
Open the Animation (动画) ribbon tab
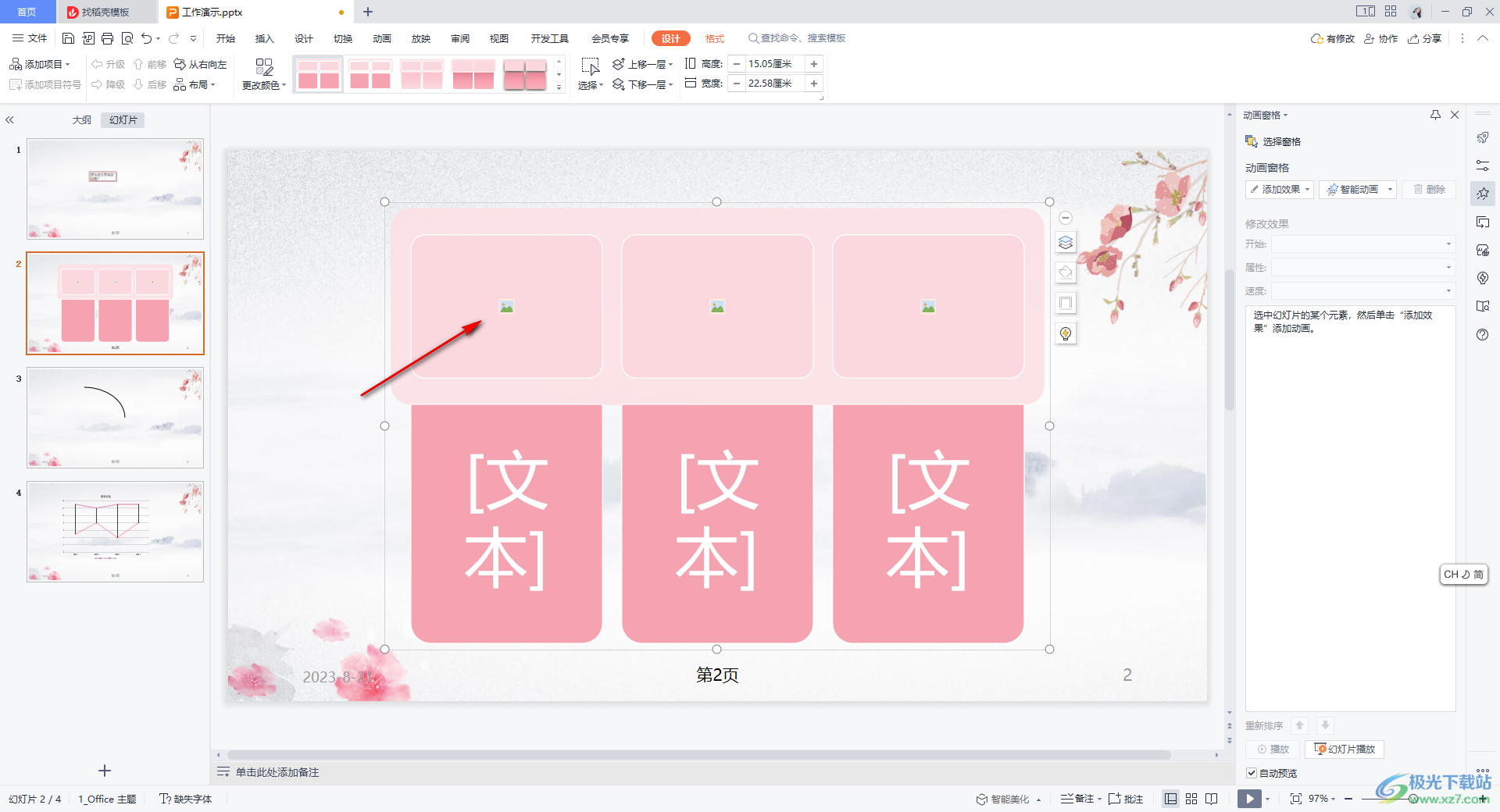tap(382, 38)
